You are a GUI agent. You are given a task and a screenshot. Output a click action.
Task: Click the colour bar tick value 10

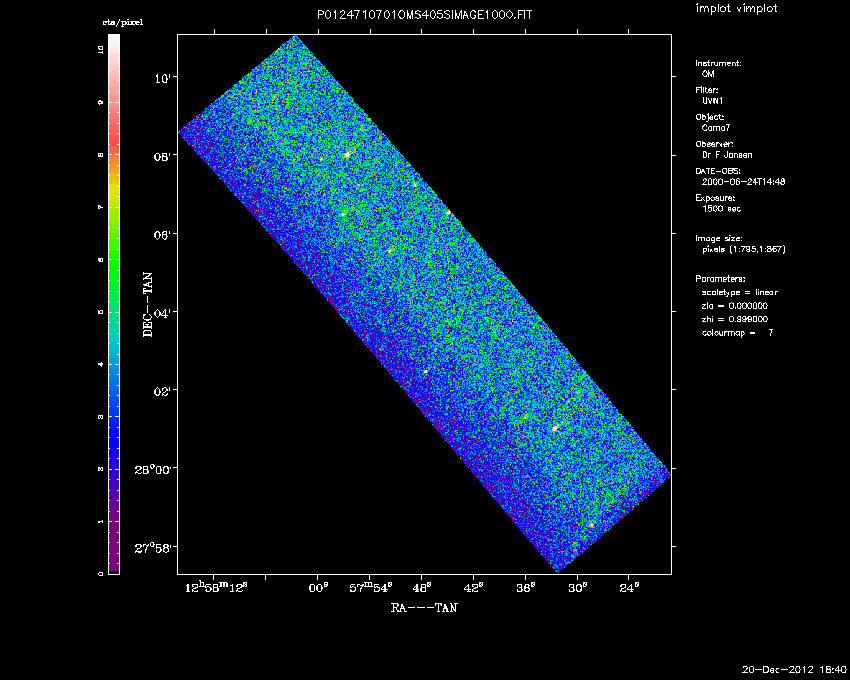pyautogui.click(x=100, y=49)
